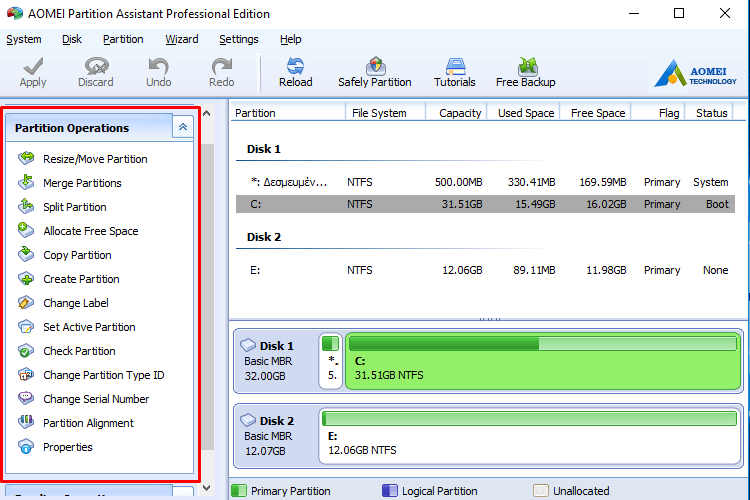The width and height of the screenshot is (750, 500).
Task: Open Change Label operation
Action: (x=76, y=303)
